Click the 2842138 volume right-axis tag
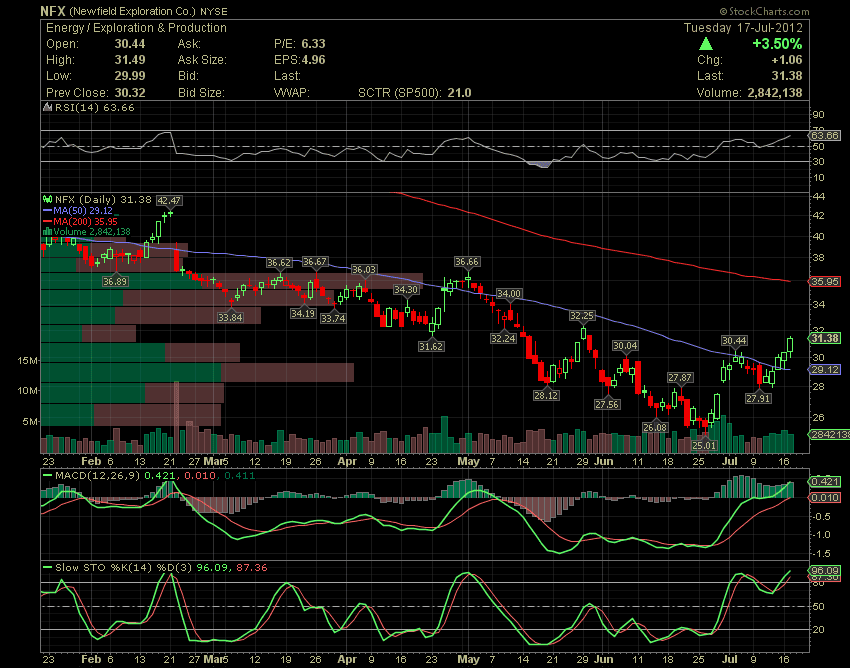850x668 pixels. (829, 434)
